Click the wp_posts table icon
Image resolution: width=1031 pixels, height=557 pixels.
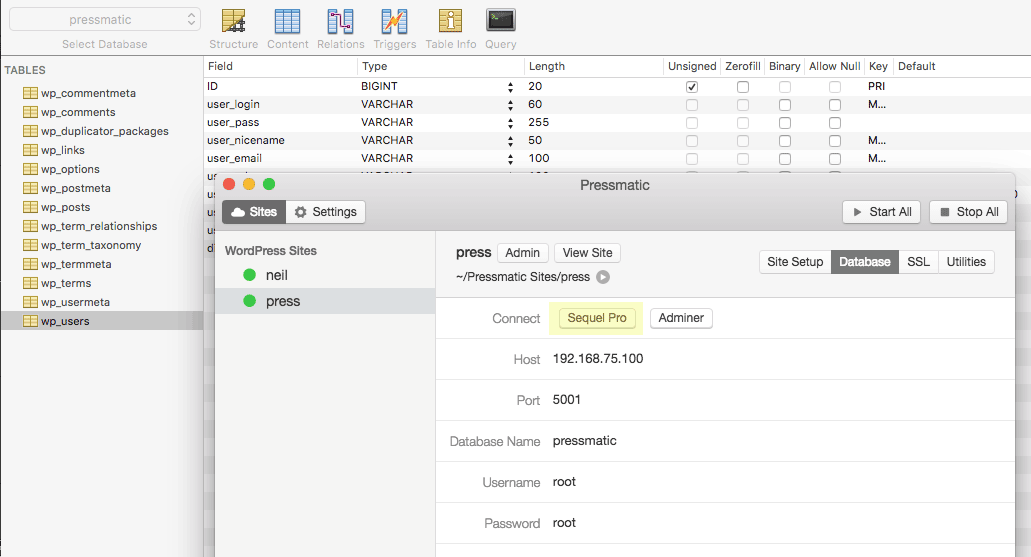point(30,207)
